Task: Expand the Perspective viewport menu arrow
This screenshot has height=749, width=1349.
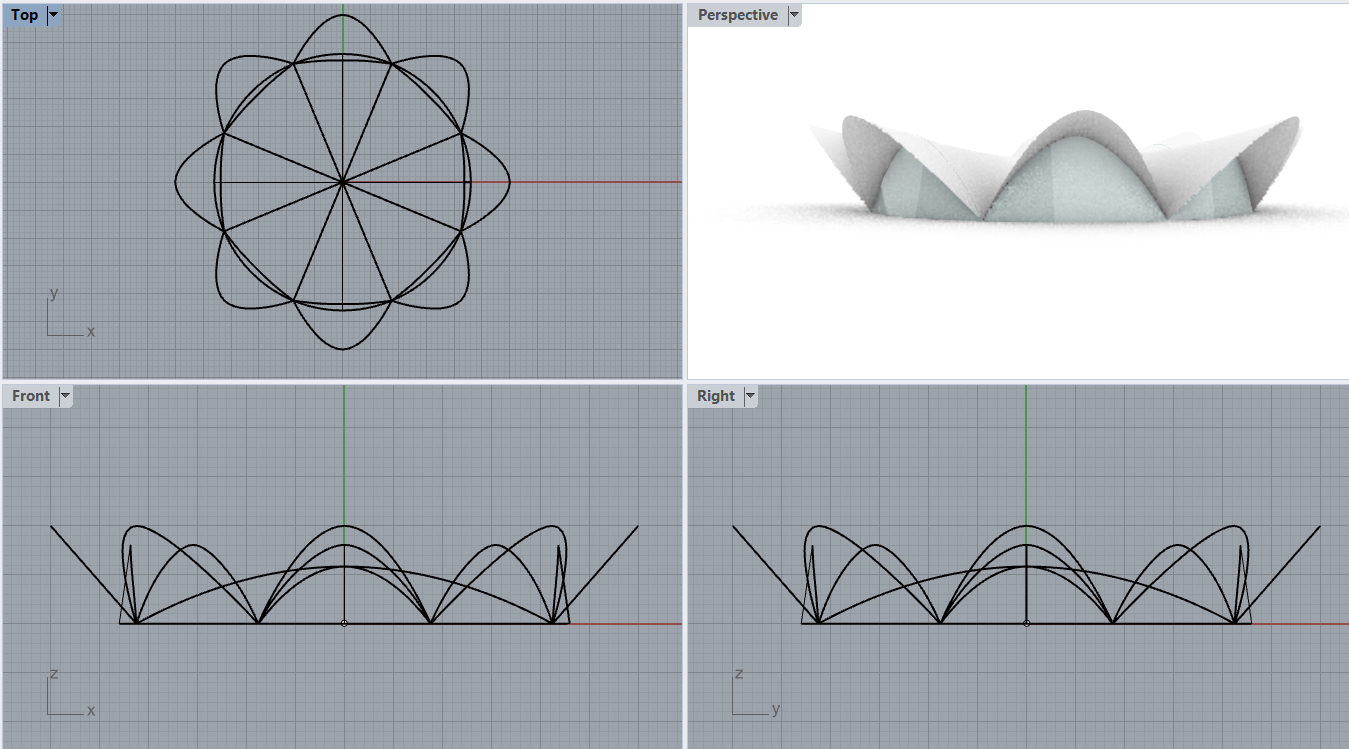Action: [794, 15]
